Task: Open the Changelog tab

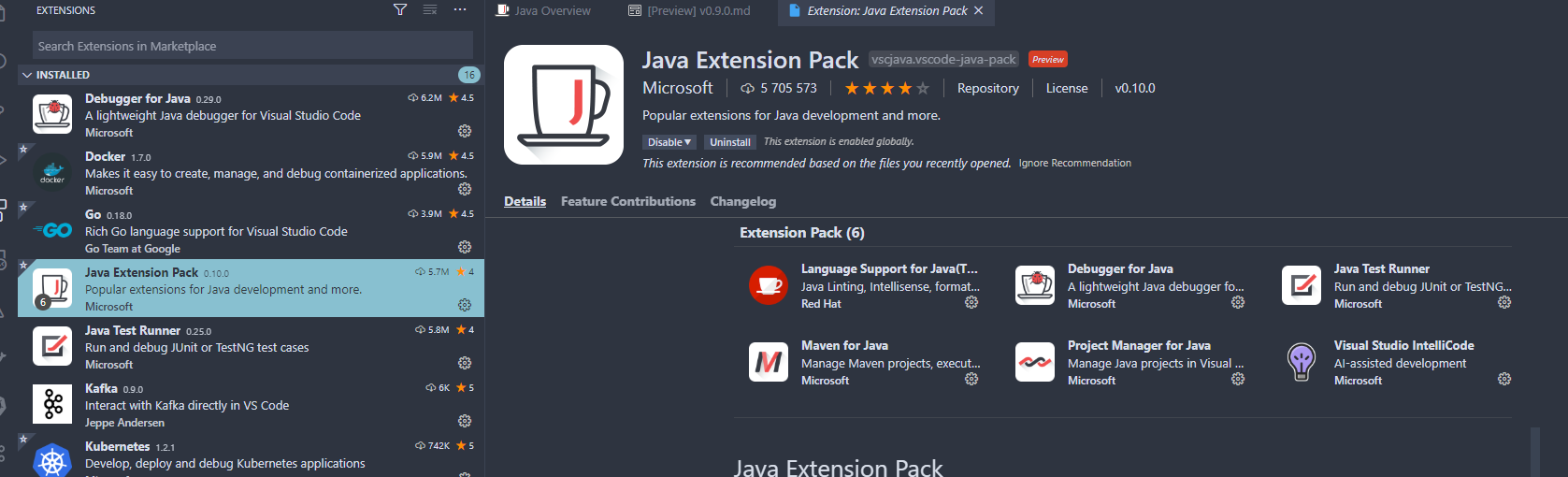Action: click(743, 201)
